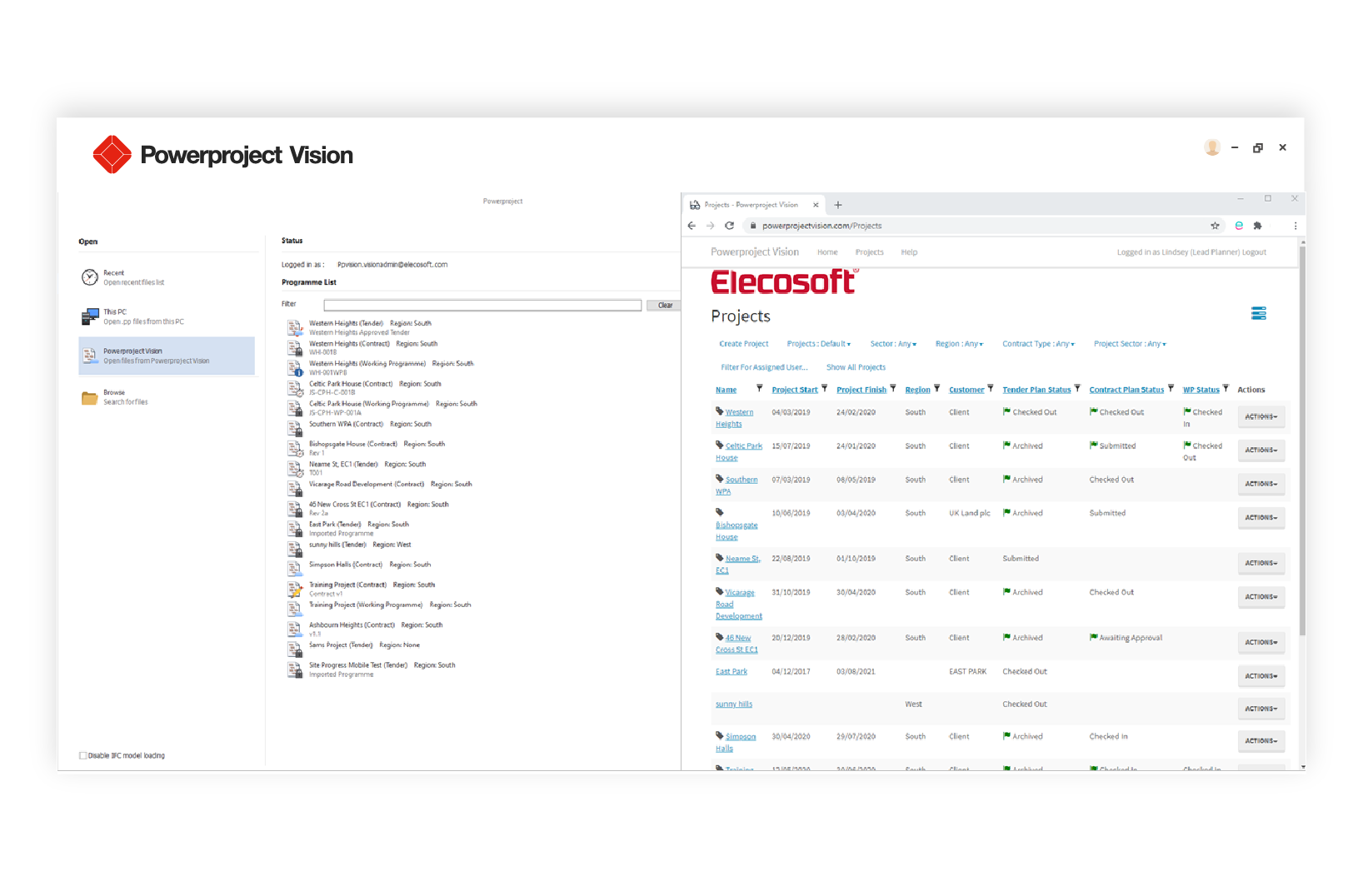Image resolution: width=1363 pixels, height=896 pixels.
Task: Toggle the blue list view icon
Action: click(x=1259, y=313)
